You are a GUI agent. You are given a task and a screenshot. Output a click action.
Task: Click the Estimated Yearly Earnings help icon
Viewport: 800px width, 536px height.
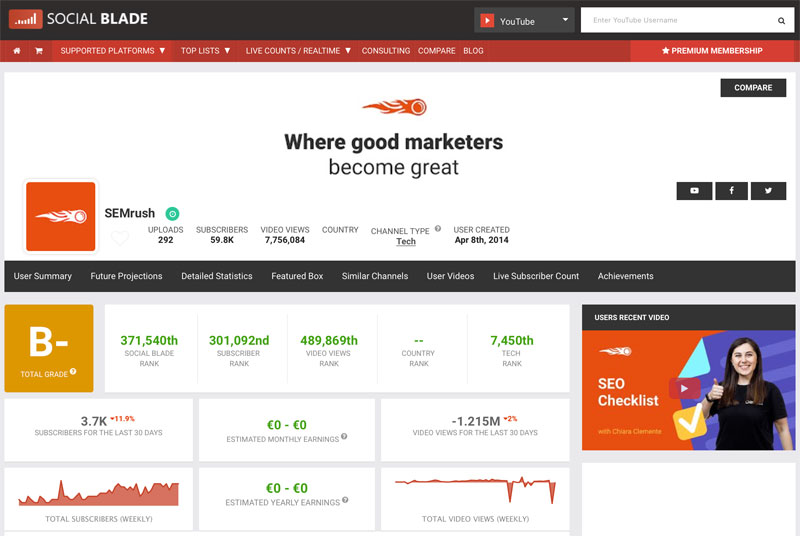[345, 500]
